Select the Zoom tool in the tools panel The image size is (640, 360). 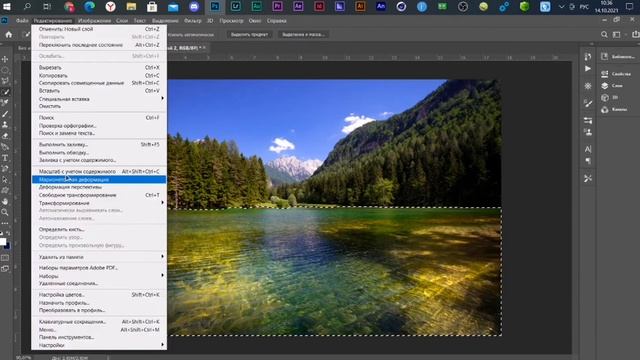[5, 212]
